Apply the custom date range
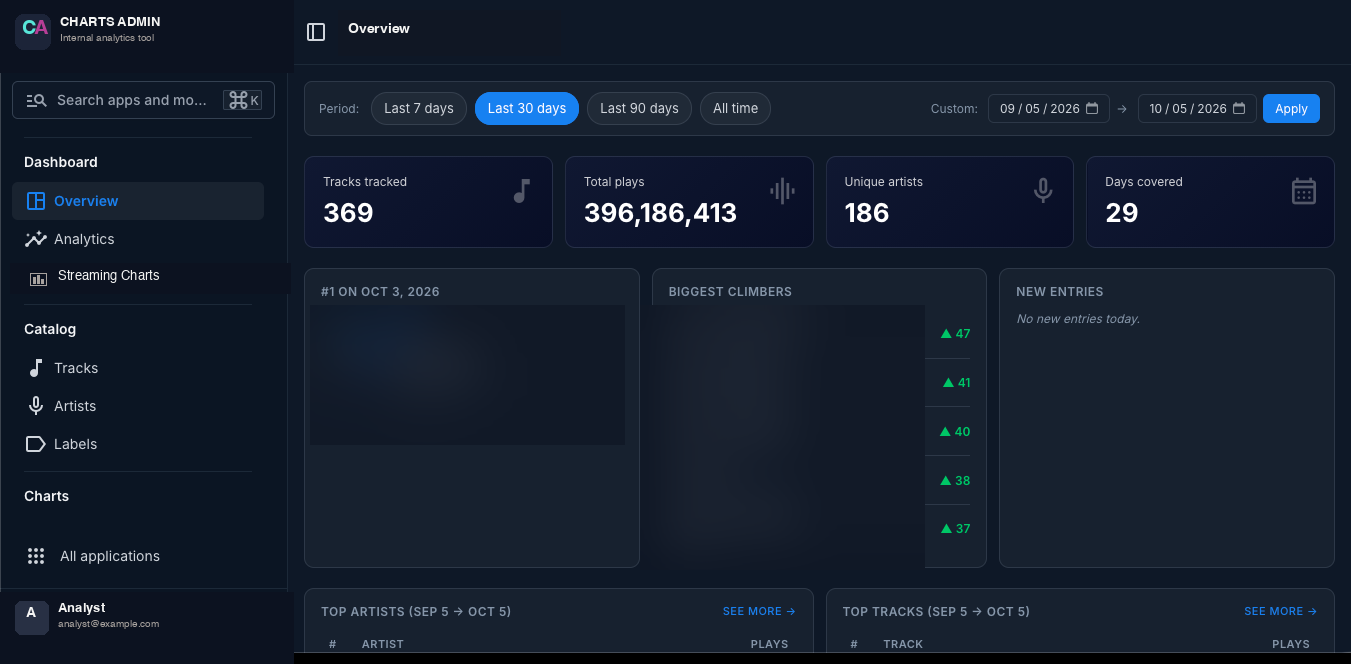Image resolution: width=1351 pixels, height=664 pixels. [1291, 108]
